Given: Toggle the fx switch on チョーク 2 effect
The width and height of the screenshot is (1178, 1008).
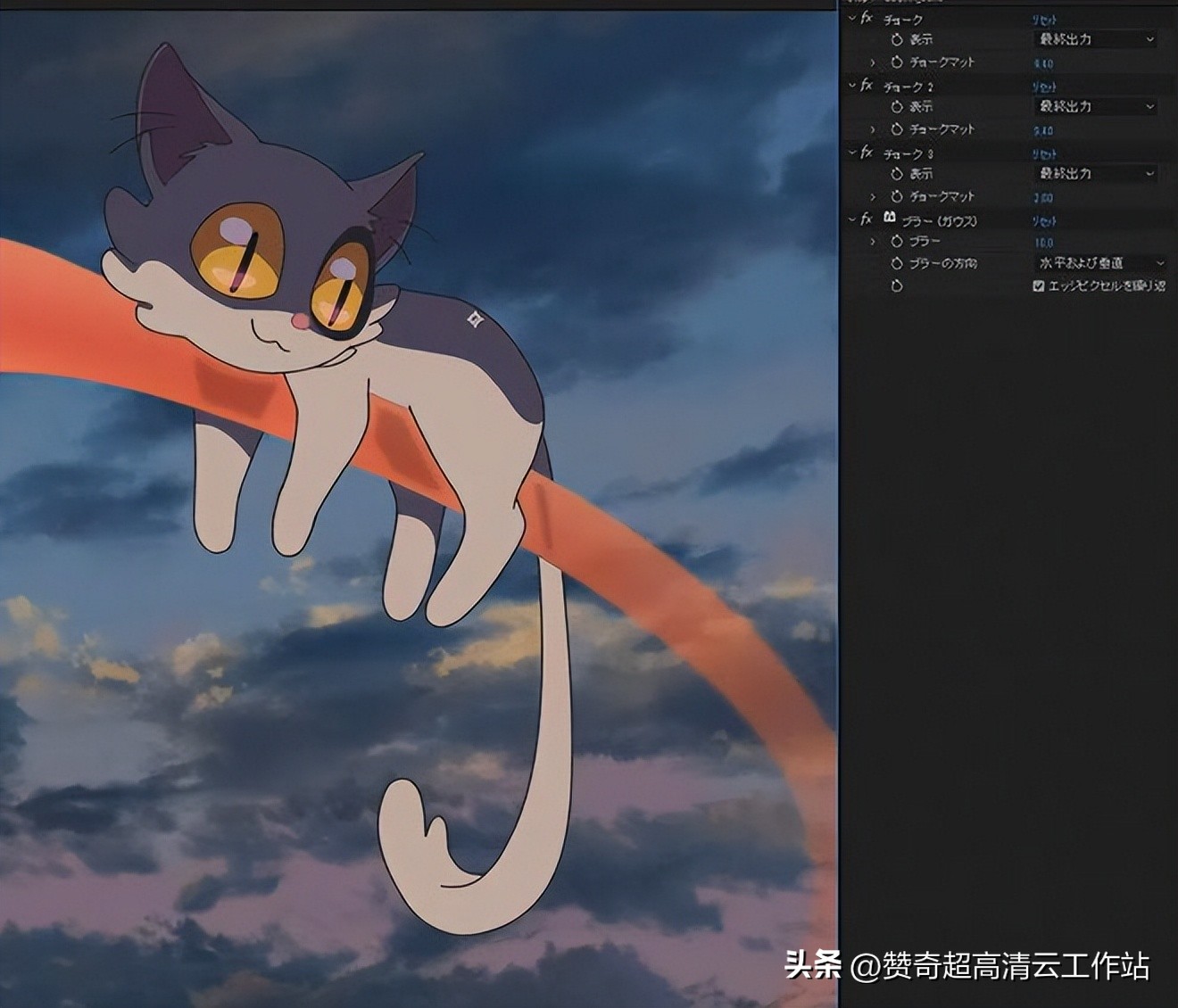Looking at the screenshot, I should point(866,86).
